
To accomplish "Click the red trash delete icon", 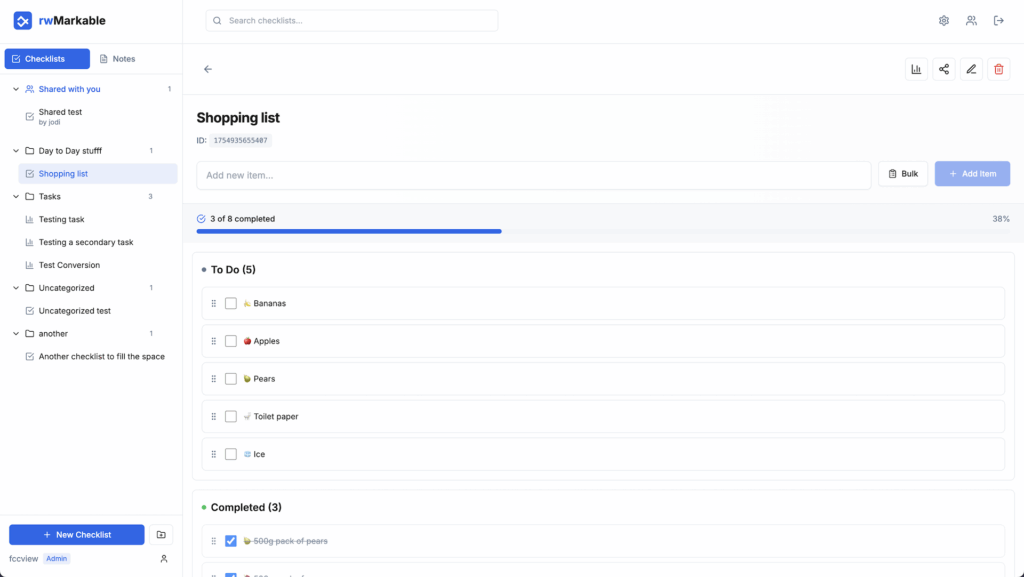I will click(x=998, y=69).
